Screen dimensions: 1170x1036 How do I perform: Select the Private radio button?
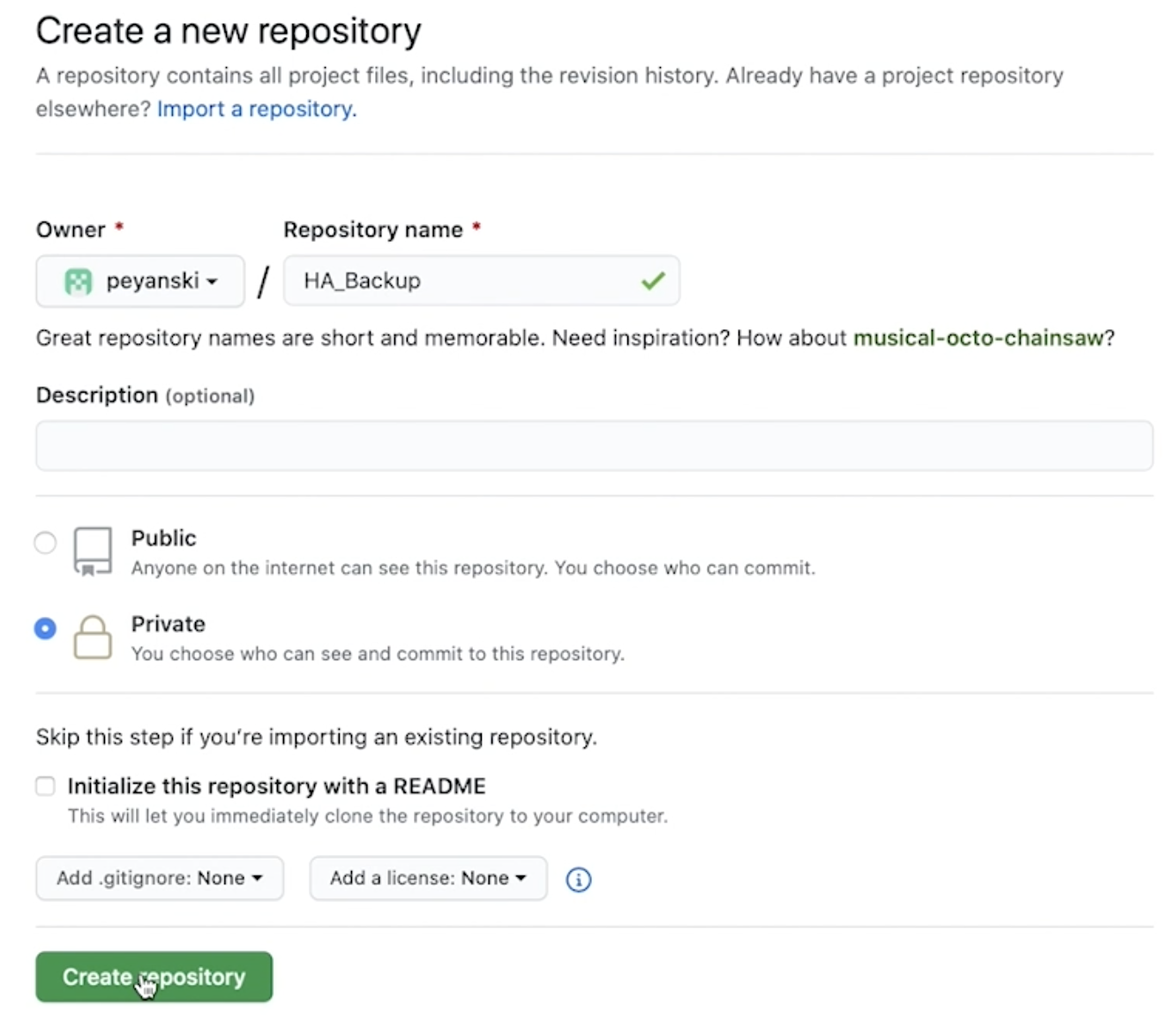pyautogui.click(x=45, y=627)
